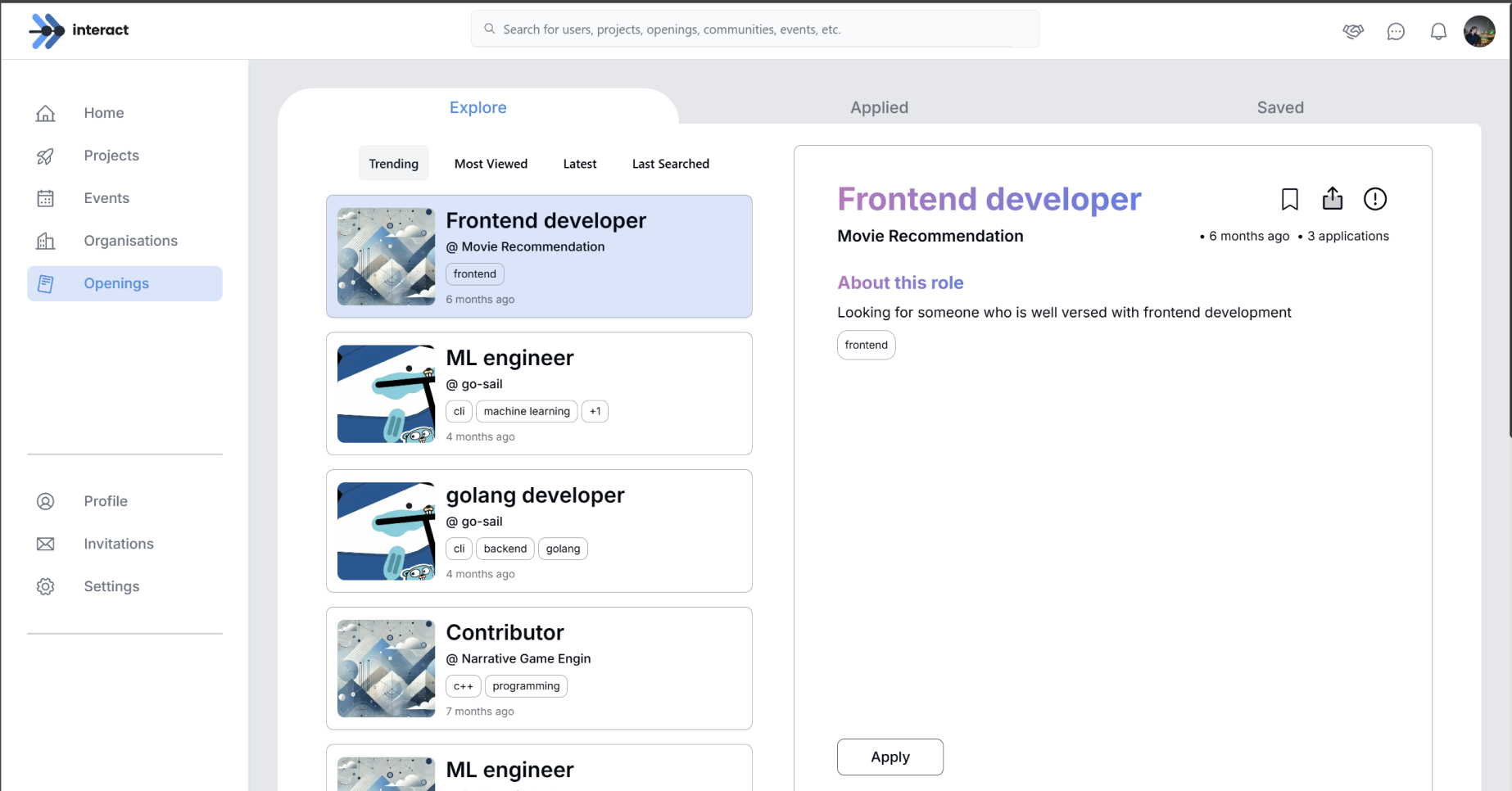This screenshot has width=1512, height=791.
Task: Go to Projects in sidebar
Action: [111, 156]
